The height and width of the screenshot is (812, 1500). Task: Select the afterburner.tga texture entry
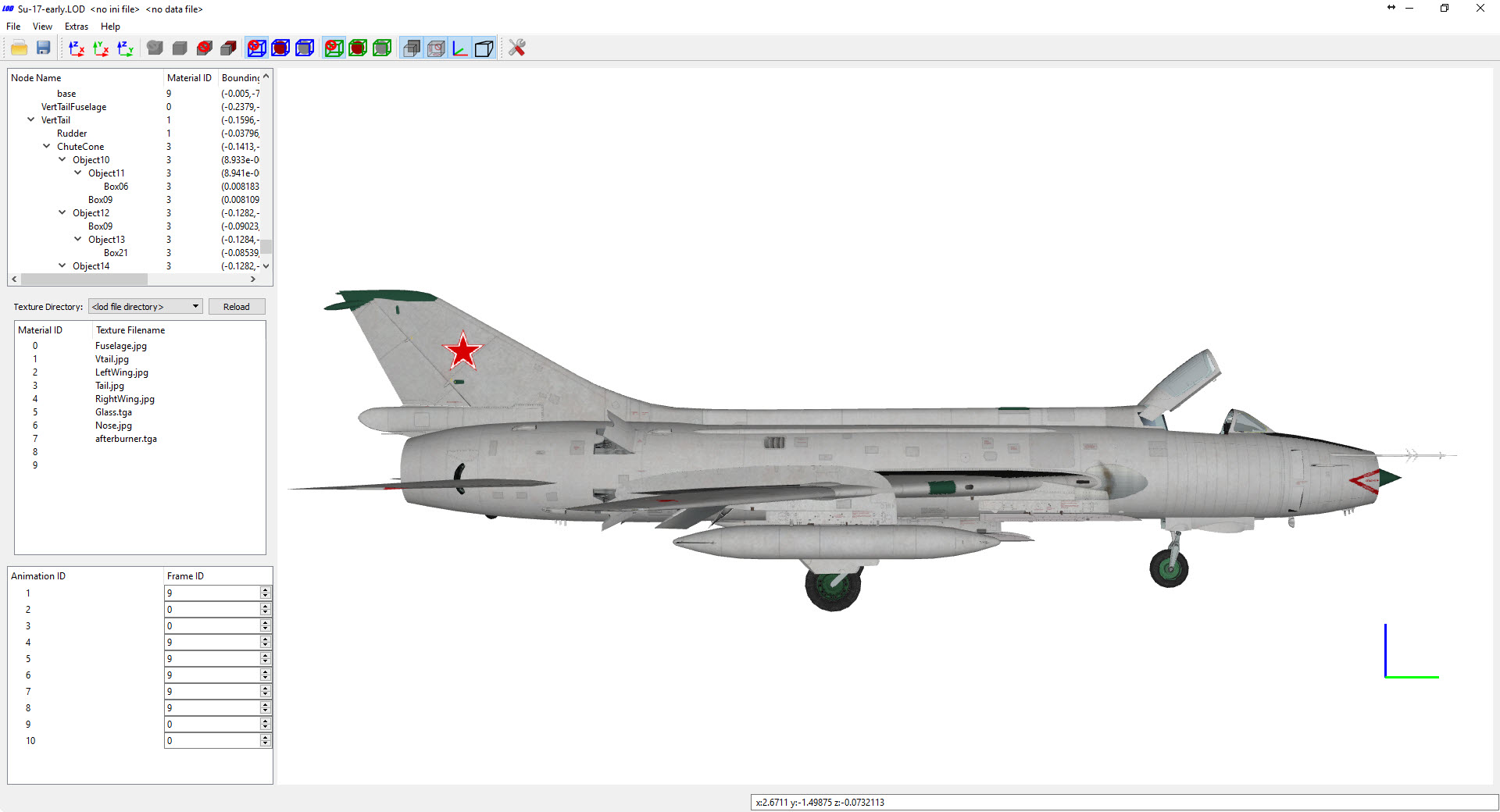coord(126,439)
